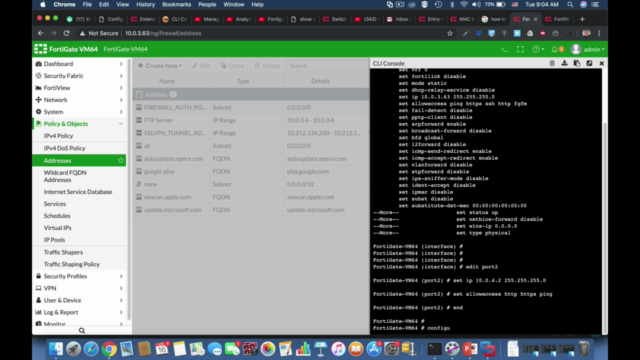Expand the Log & Report menu
The image size is (640, 360).
80,312
